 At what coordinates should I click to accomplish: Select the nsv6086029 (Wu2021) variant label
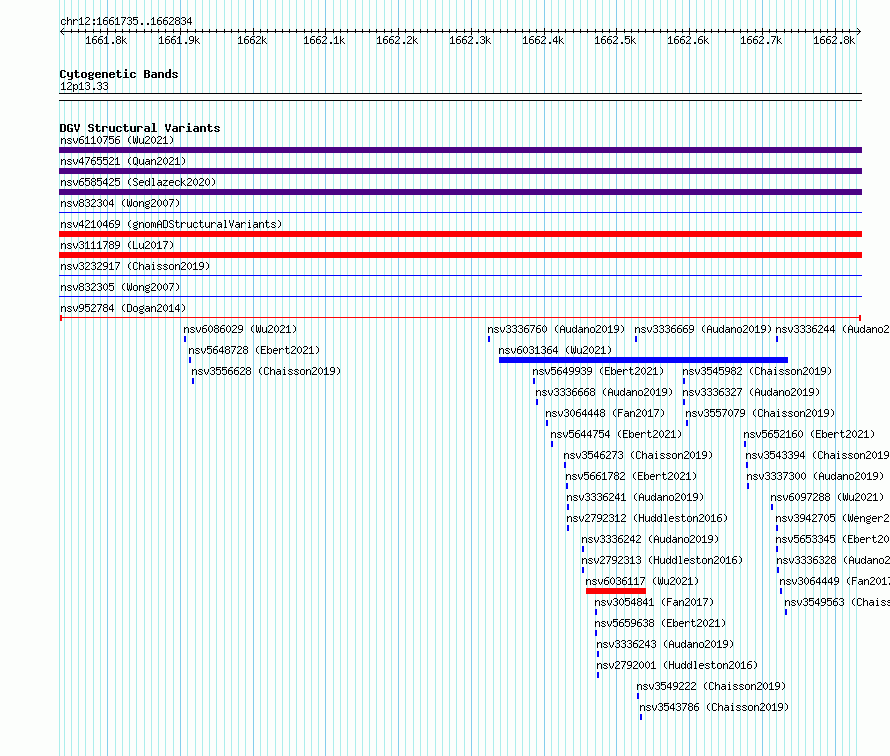click(240, 329)
